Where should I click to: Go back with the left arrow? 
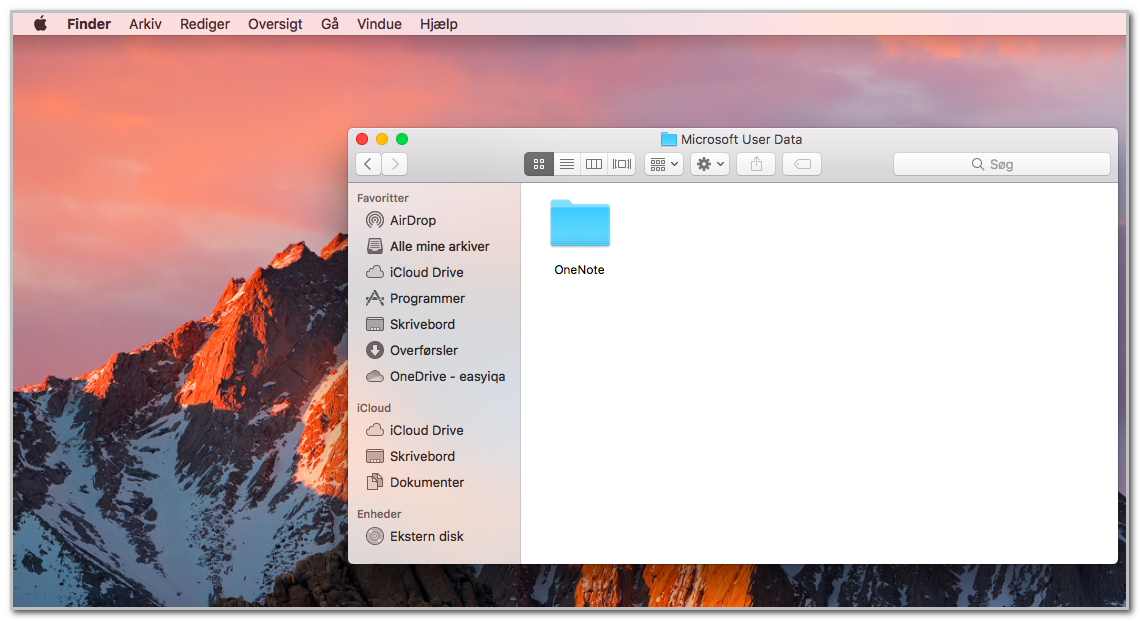[x=369, y=164]
